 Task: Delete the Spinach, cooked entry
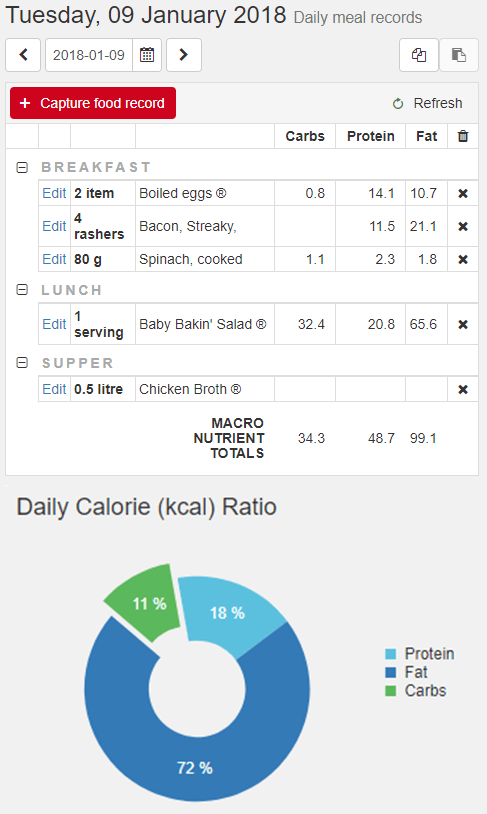pos(463,259)
